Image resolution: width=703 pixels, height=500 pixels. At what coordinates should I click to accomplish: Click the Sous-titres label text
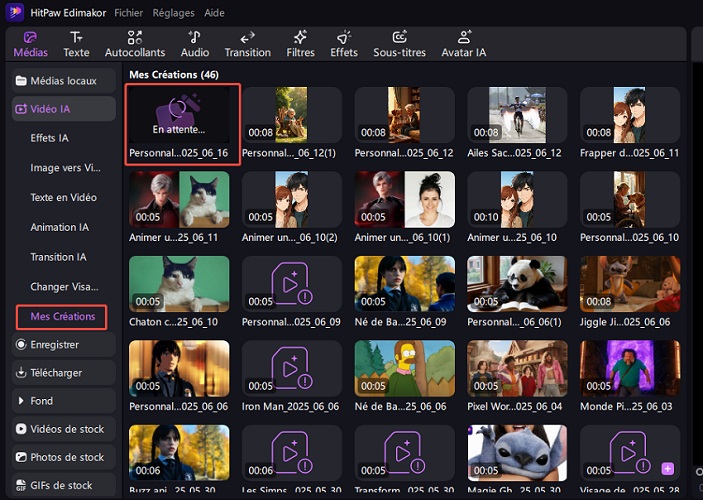pos(399,52)
